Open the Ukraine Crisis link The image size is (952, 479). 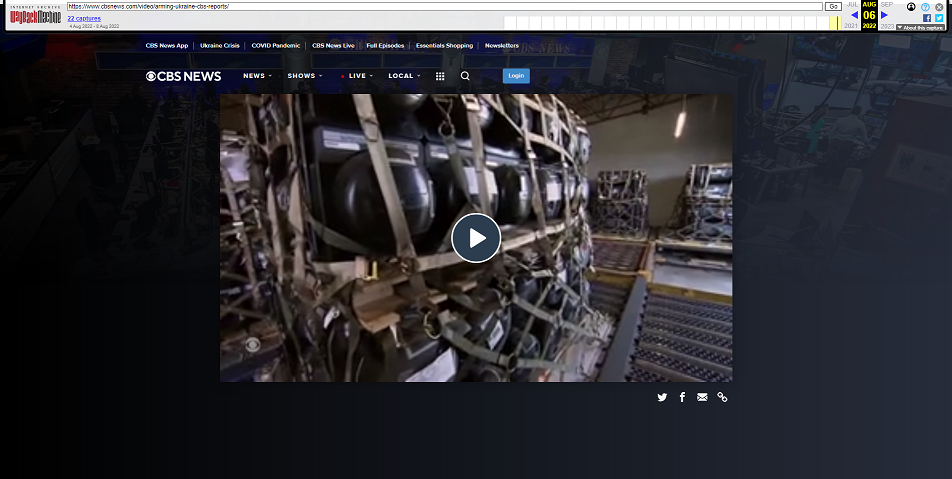219,46
